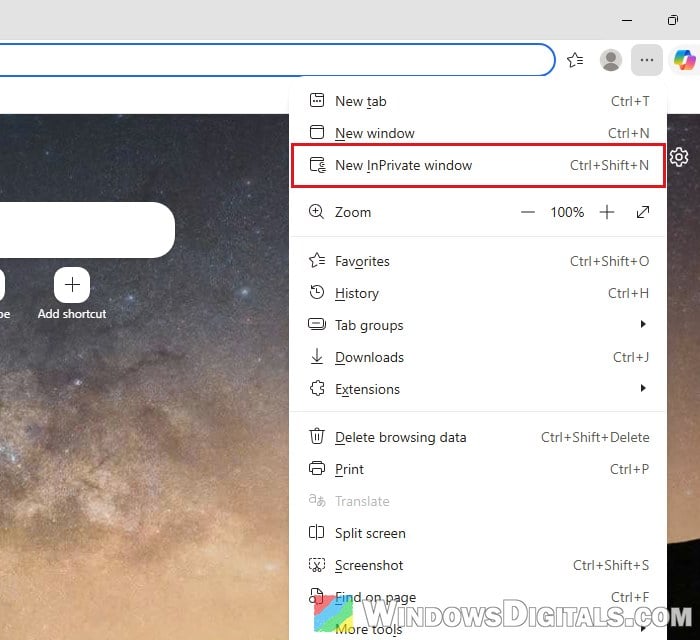This screenshot has width=700, height=640.
Task: Click the Split screen icon
Action: [317, 532]
